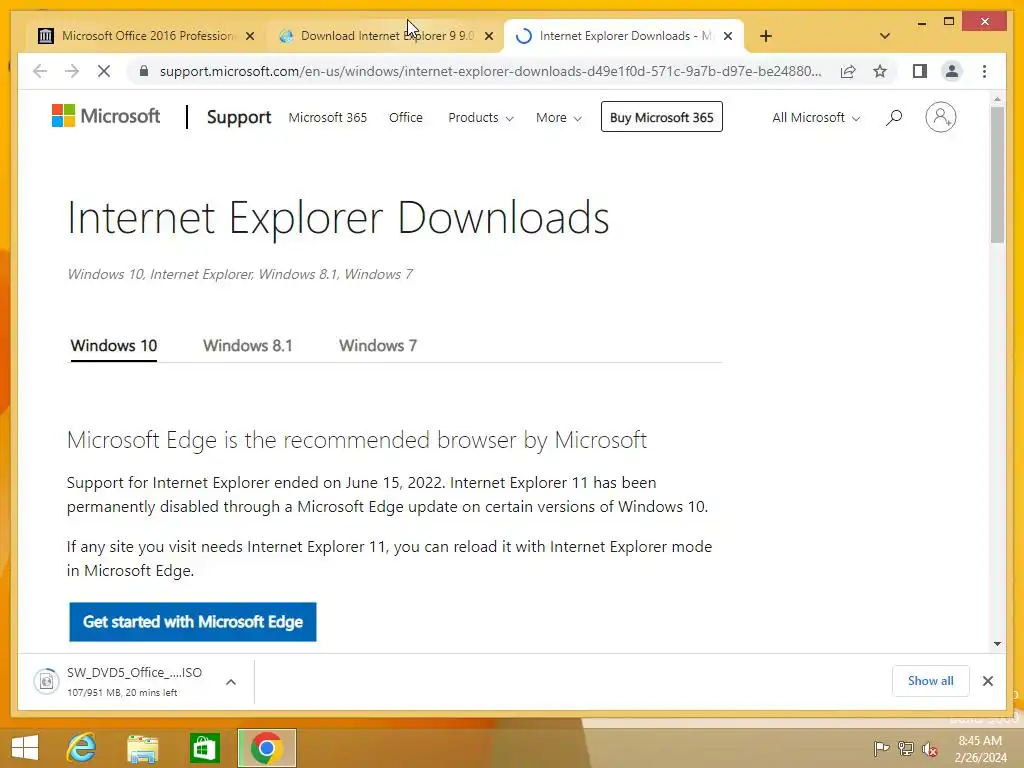Expand the More dropdown
The image size is (1024, 768).
coord(558,118)
